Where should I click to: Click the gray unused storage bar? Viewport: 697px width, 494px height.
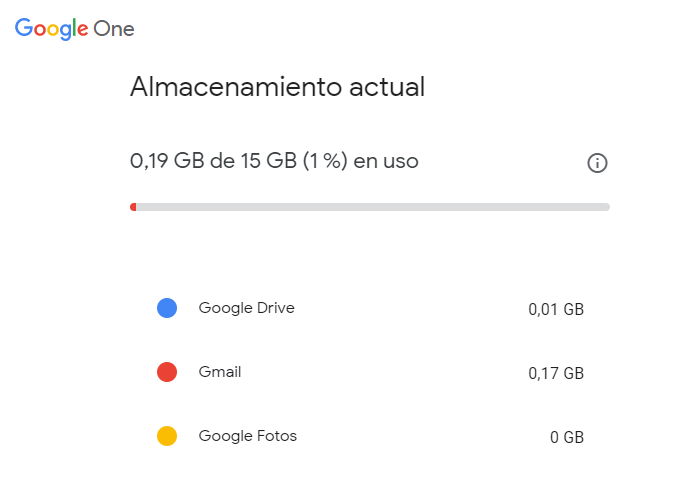pyautogui.click(x=373, y=207)
